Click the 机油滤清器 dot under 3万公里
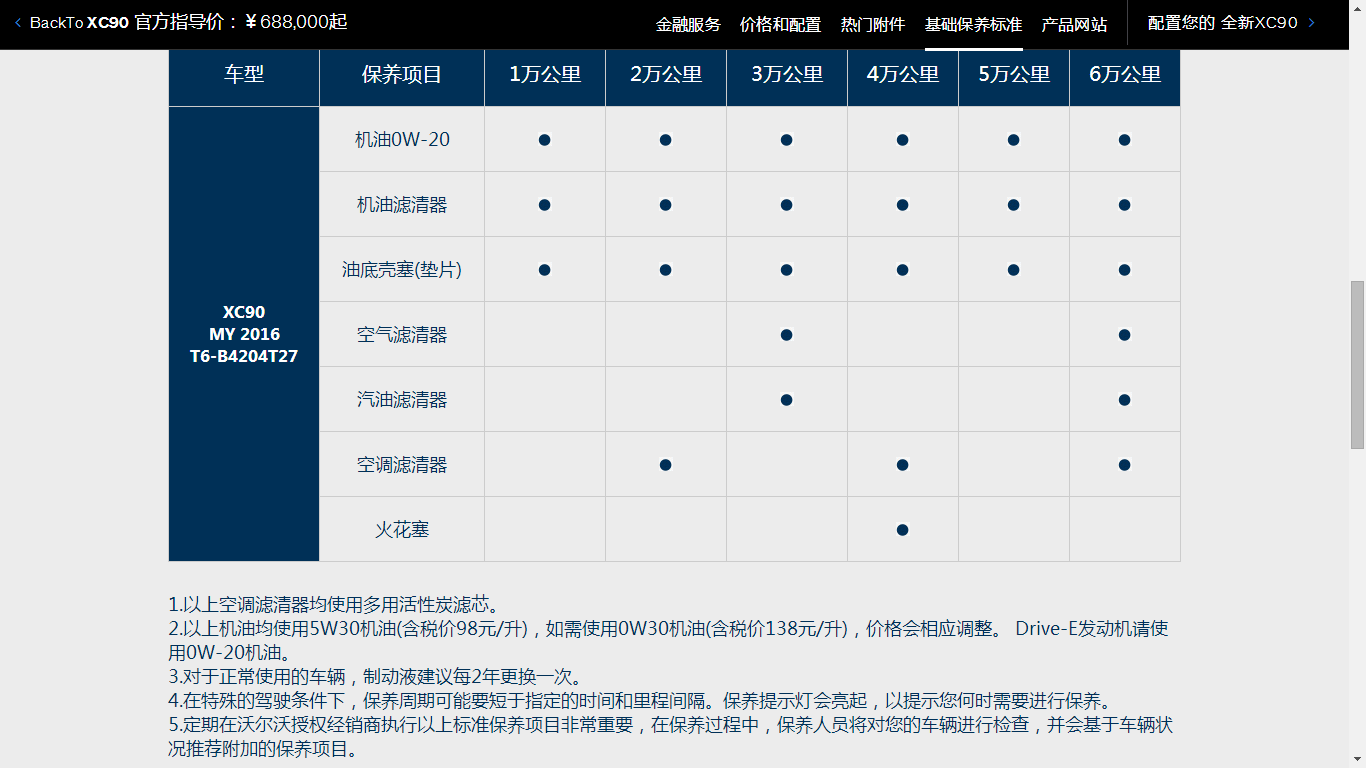The height and width of the screenshot is (768, 1366). coord(786,205)
